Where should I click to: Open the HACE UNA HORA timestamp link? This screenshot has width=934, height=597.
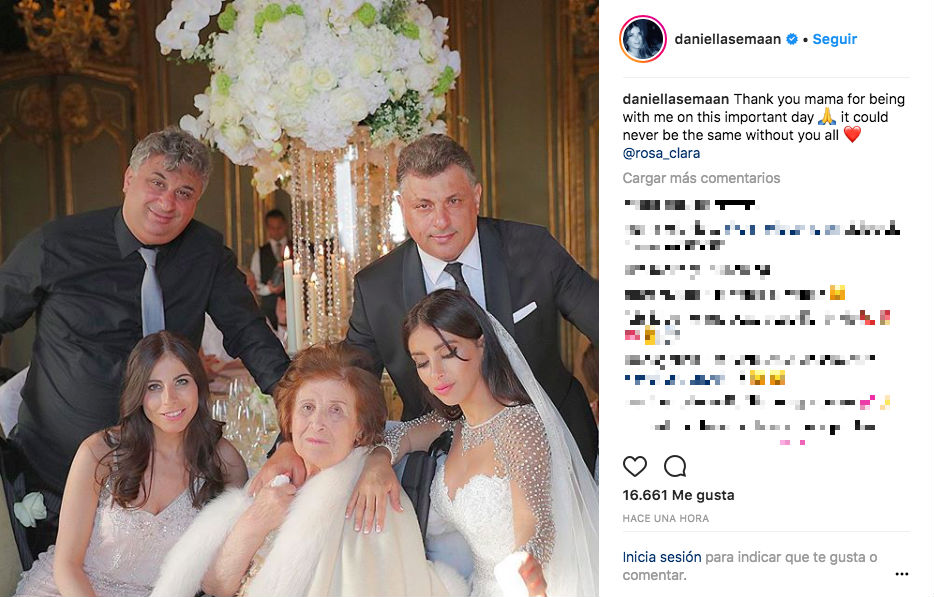click(x=666, y=518)
